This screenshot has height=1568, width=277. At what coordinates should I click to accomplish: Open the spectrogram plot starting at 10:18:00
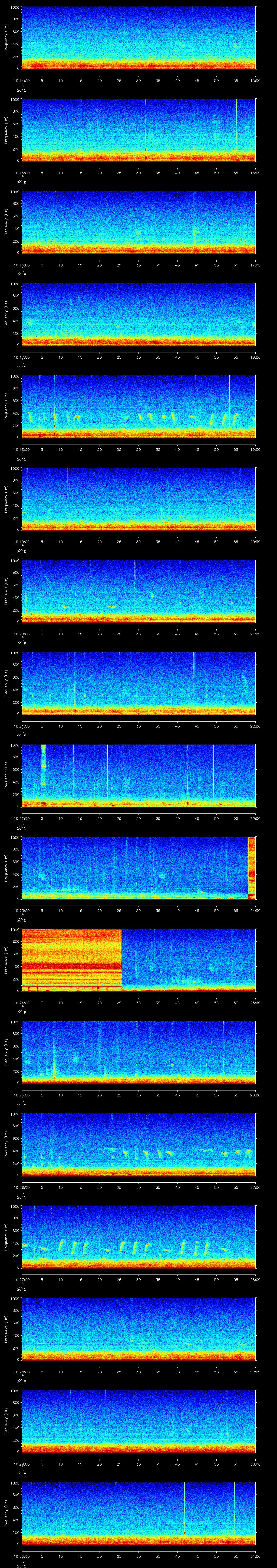point(138,407)
